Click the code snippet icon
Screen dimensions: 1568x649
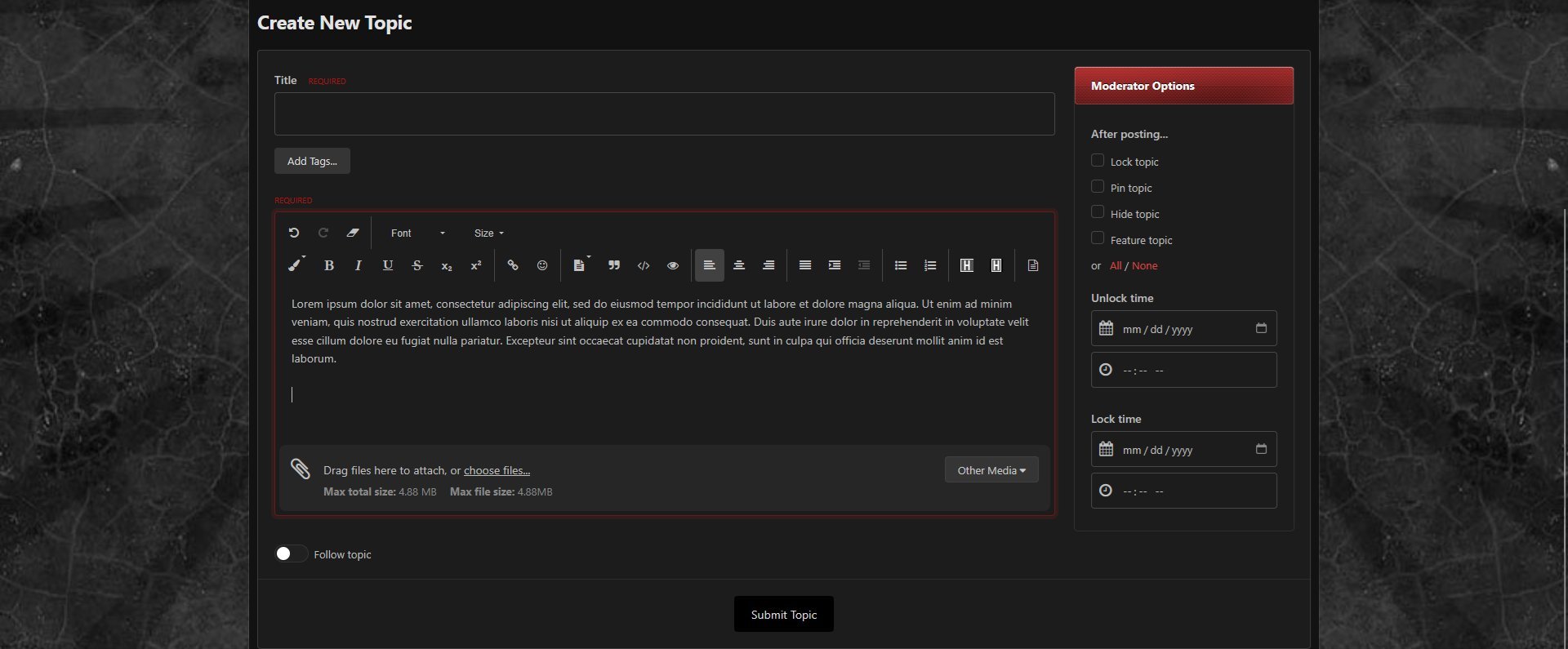pos(644,265)
